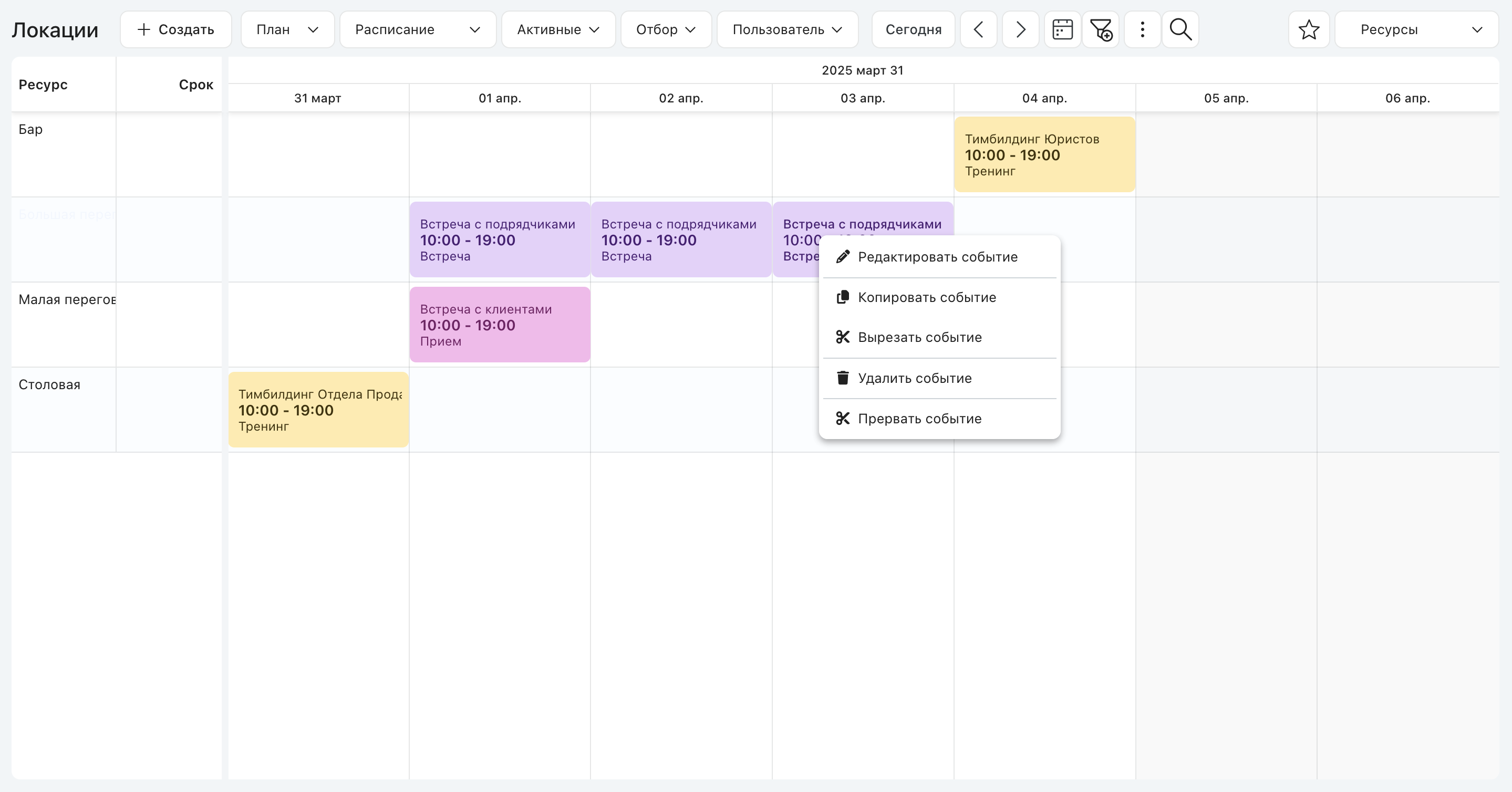Open the План dropdown
This screenshot has height=792, width=1512.
click(287, 29)
